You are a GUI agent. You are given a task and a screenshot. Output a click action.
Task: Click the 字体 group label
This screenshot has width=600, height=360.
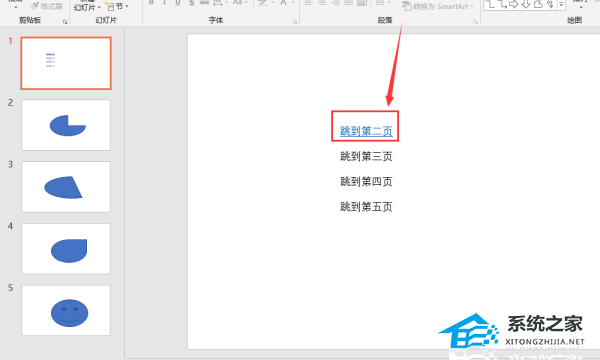pyautogui.click(x=216, y=20)
